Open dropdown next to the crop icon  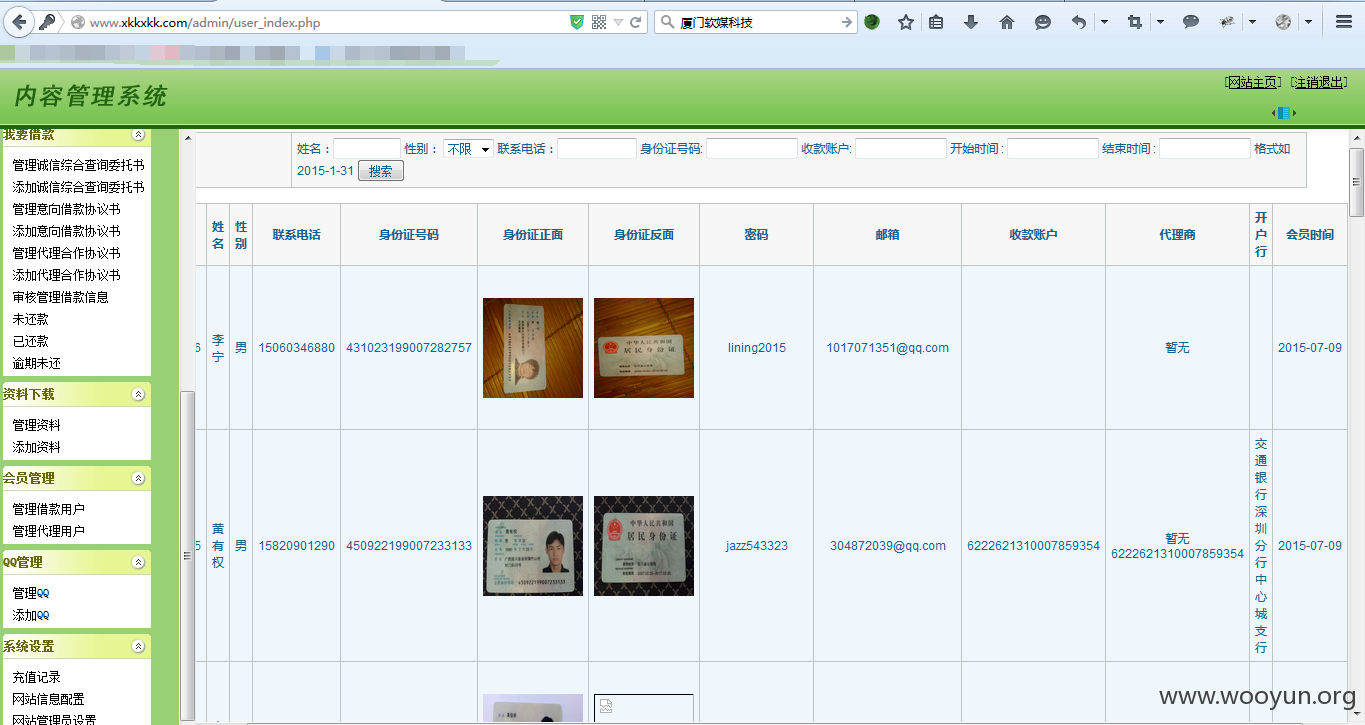(x=1161, y=22)
